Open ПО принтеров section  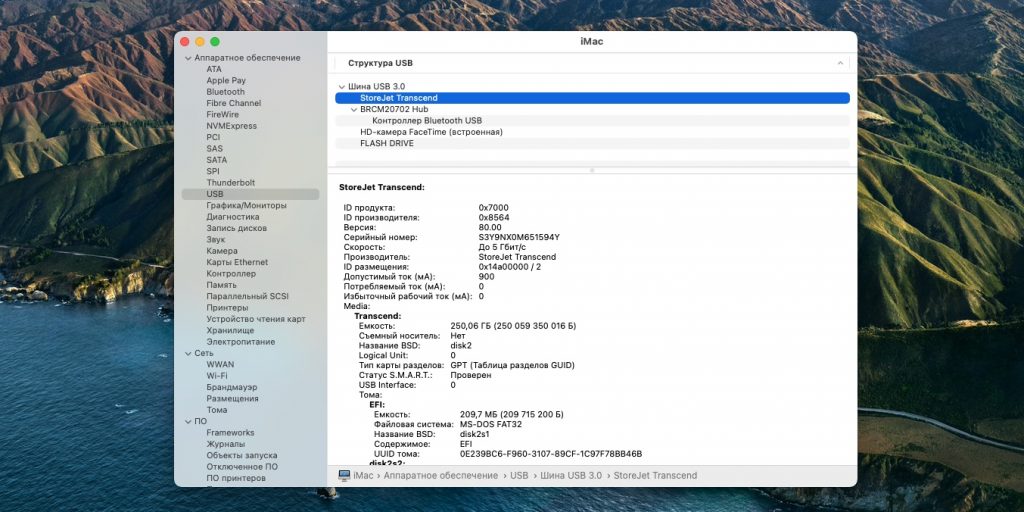click(x=236, y=479)
